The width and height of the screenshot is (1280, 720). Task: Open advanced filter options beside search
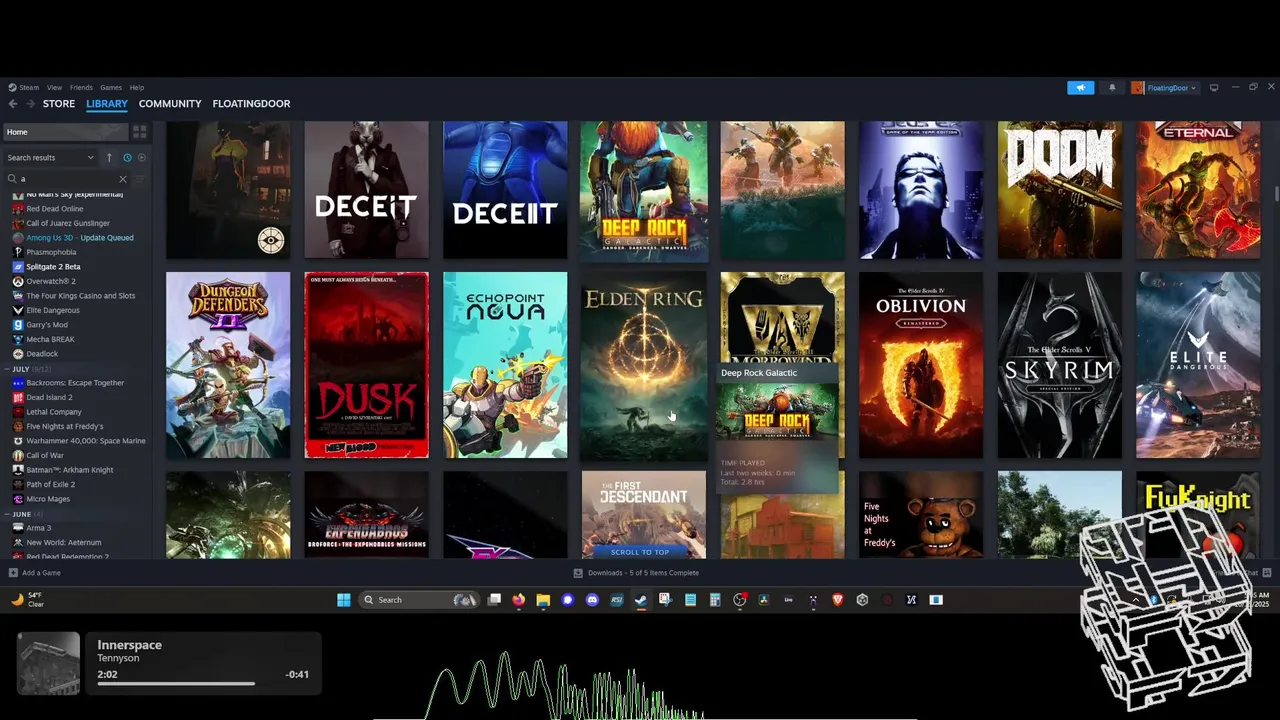140,179
